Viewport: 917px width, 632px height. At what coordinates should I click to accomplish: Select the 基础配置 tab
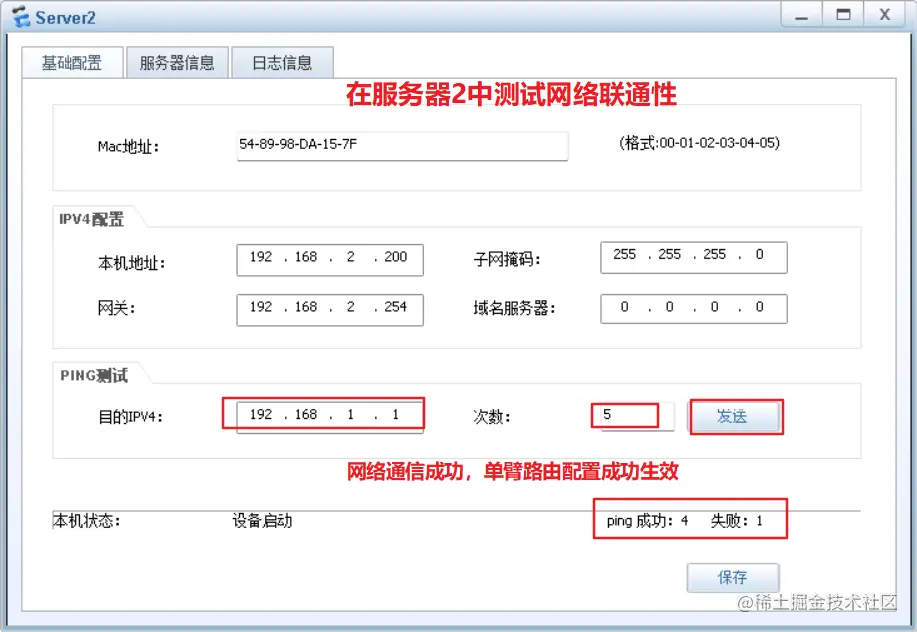[72, 62]
